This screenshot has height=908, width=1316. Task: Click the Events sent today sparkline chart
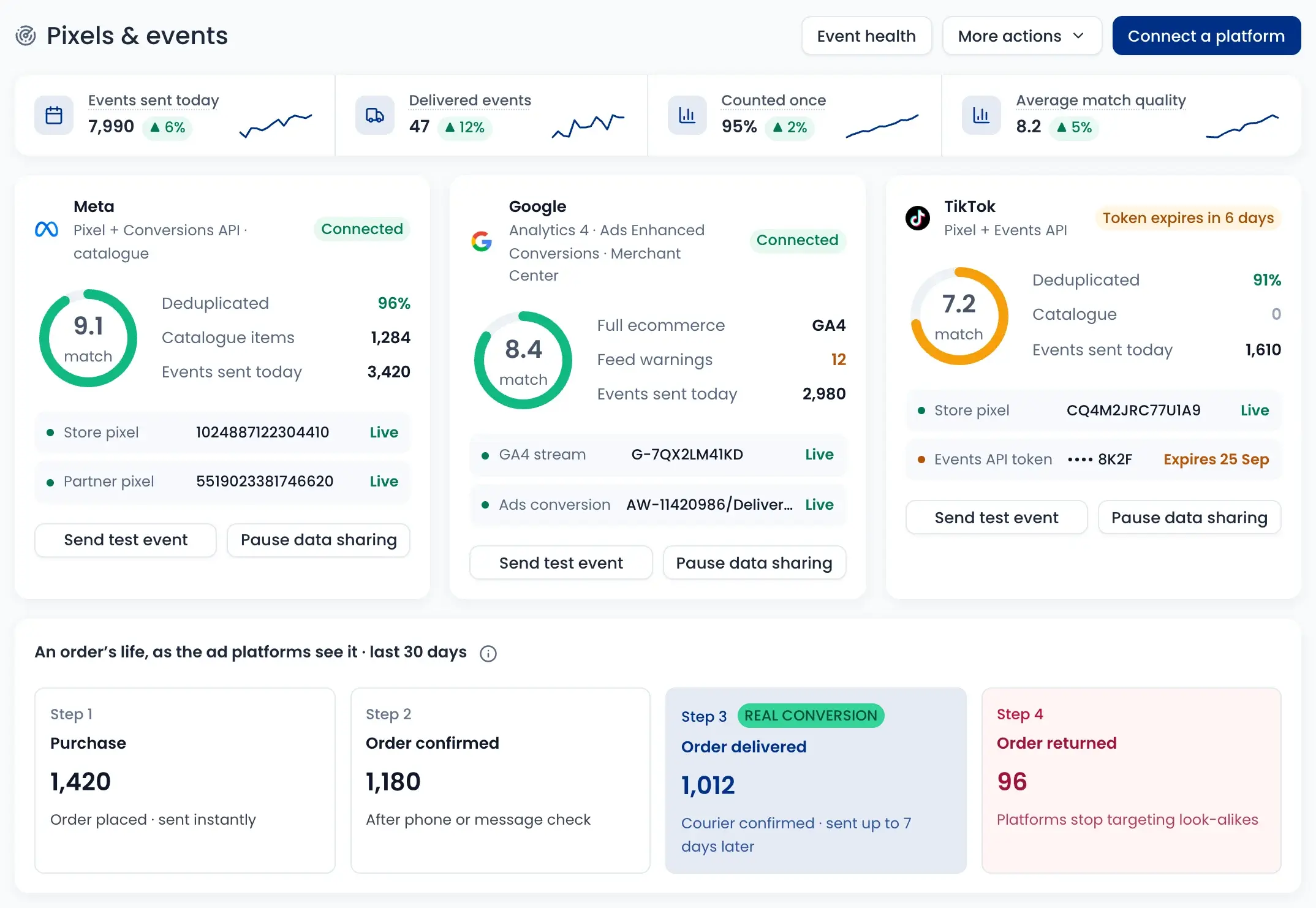click(276, 125)
